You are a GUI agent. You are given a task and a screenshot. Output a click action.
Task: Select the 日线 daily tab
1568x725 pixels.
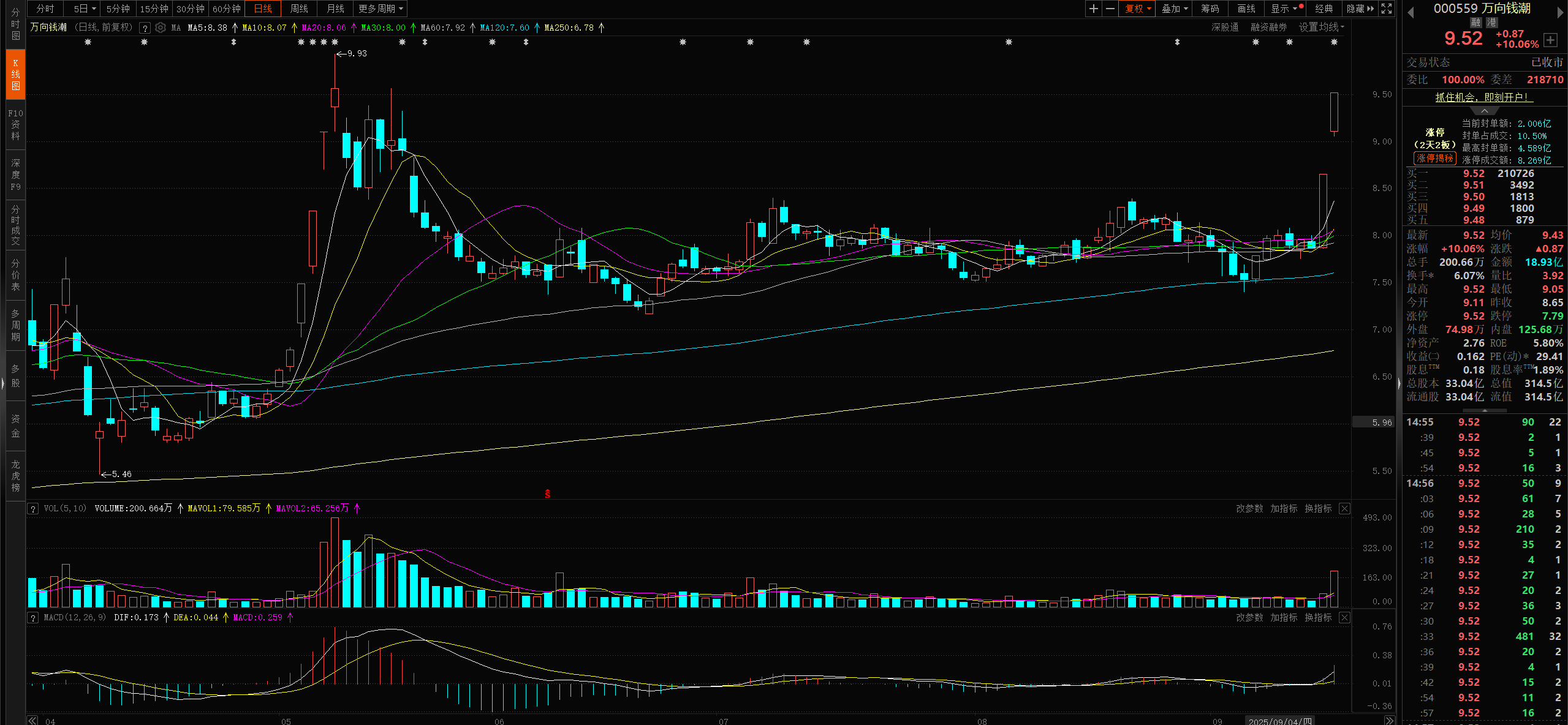point(263,9)
